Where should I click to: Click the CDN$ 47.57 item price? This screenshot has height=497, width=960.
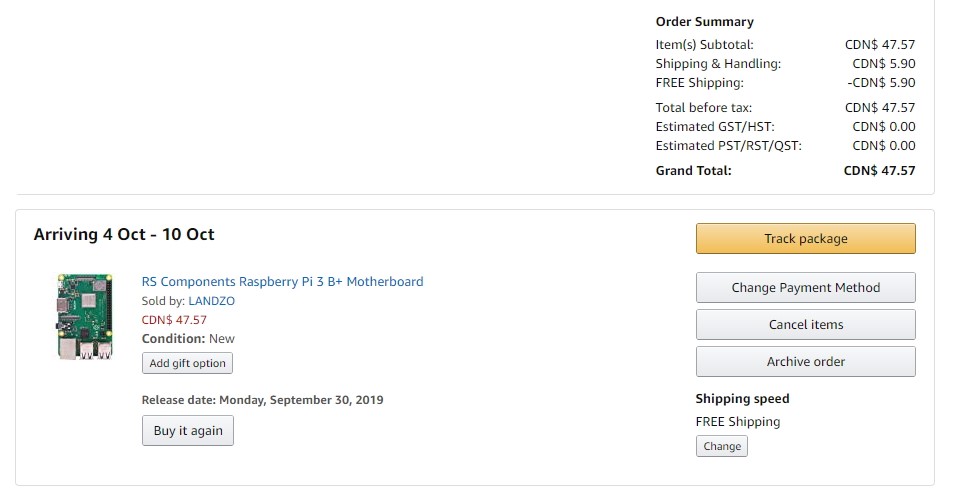[x=174, y=320]
